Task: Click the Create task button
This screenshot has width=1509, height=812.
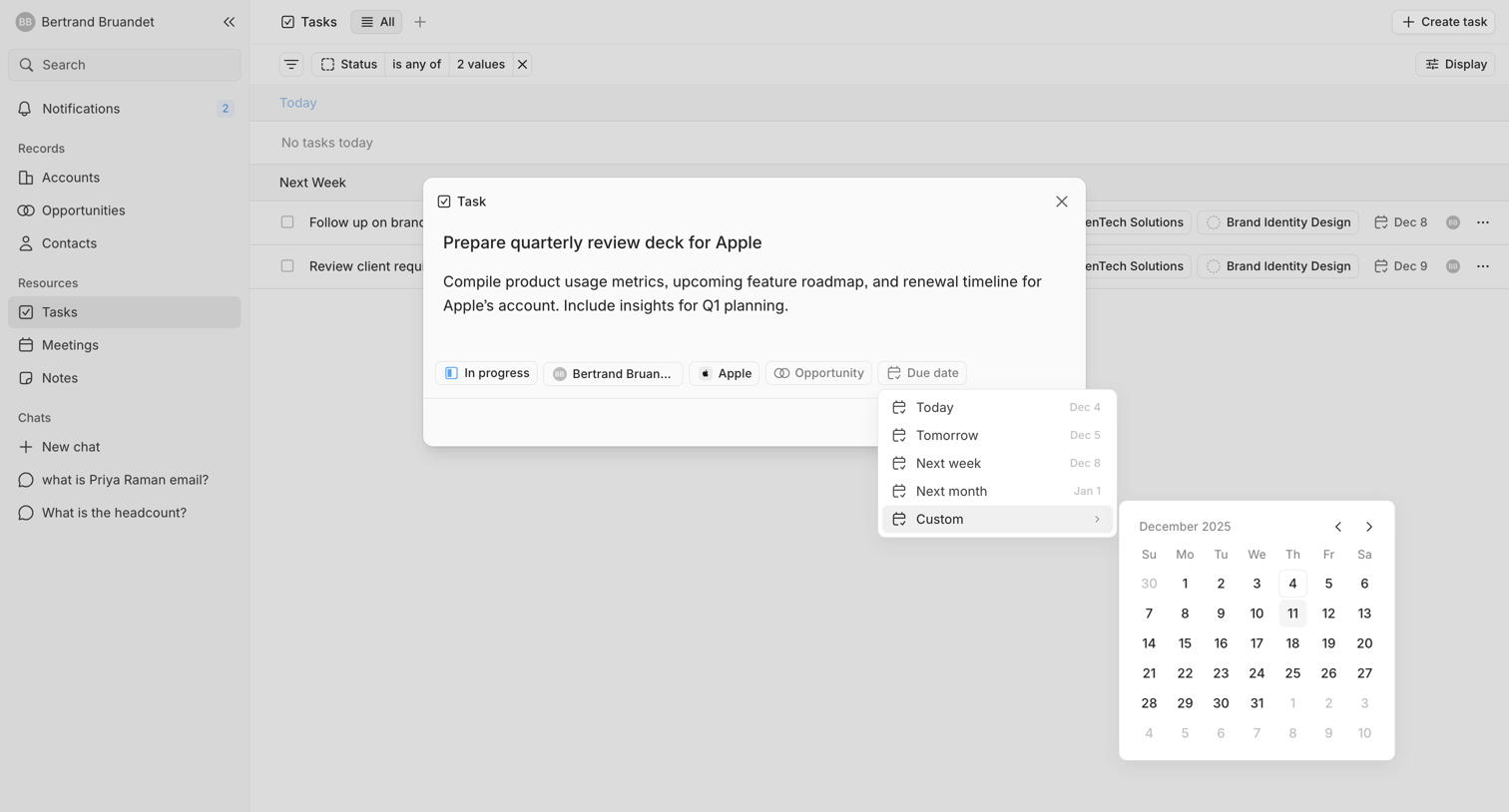Action: click(1444, 22)
